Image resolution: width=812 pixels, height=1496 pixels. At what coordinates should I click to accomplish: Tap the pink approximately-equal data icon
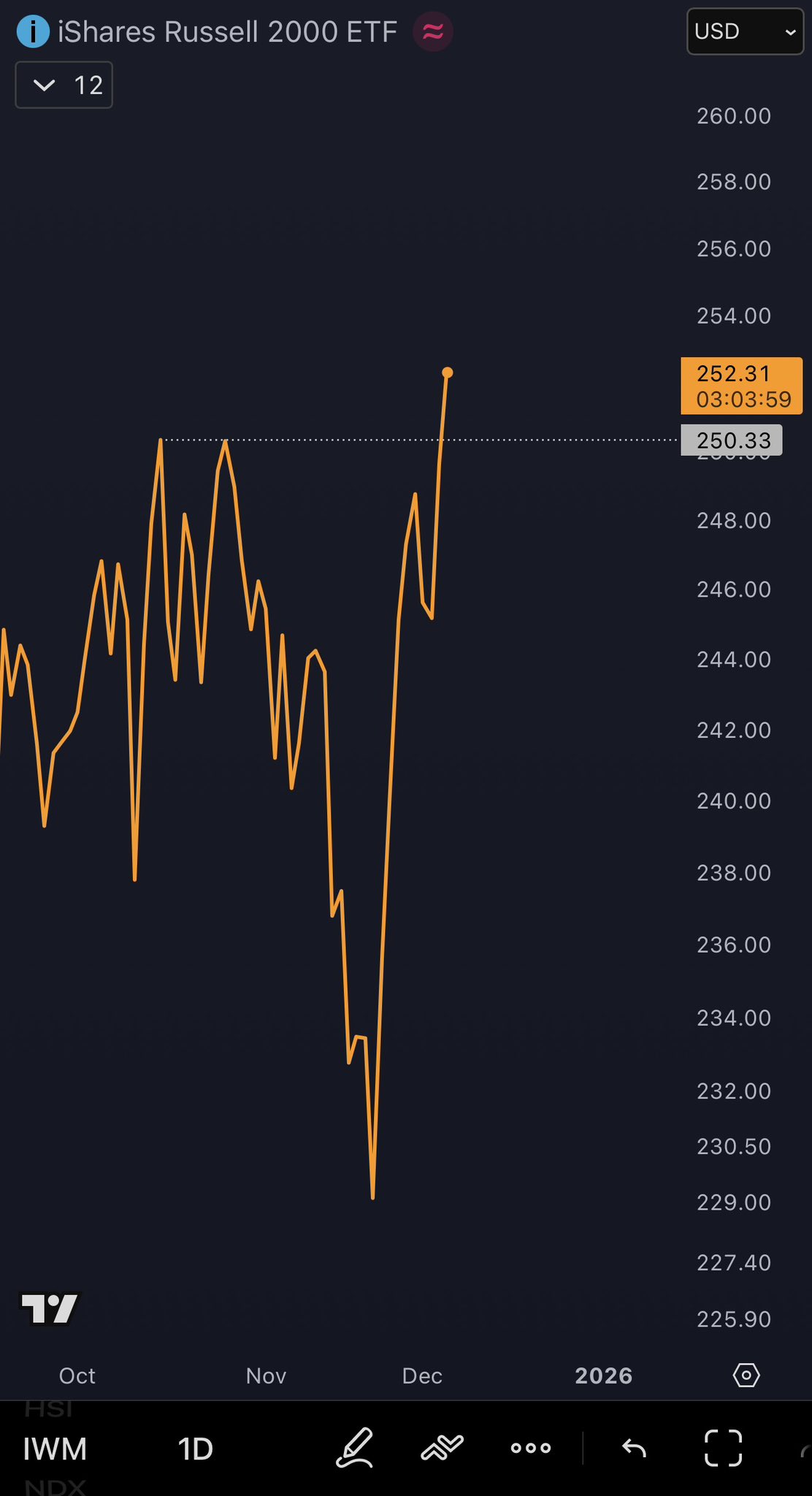(432, 32)
